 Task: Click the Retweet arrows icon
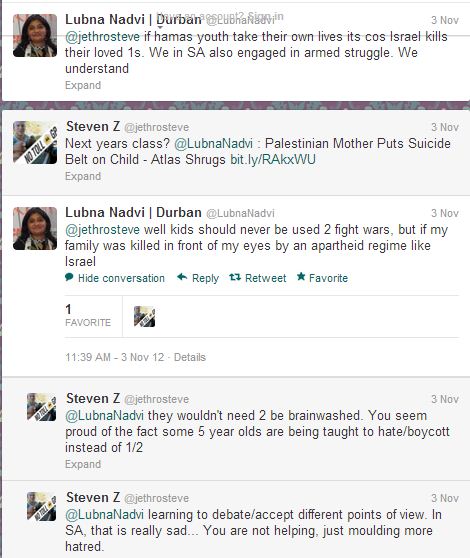coord(235,277)
